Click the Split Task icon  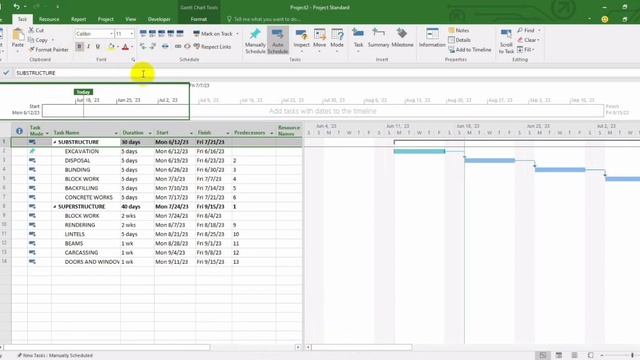tap(165, 47)
